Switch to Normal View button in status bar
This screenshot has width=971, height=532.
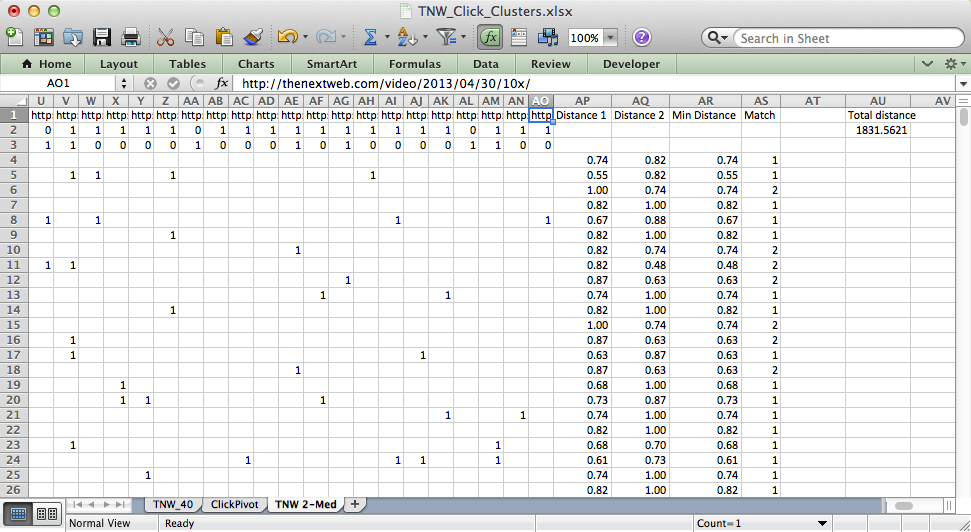(x=18, y=513)
